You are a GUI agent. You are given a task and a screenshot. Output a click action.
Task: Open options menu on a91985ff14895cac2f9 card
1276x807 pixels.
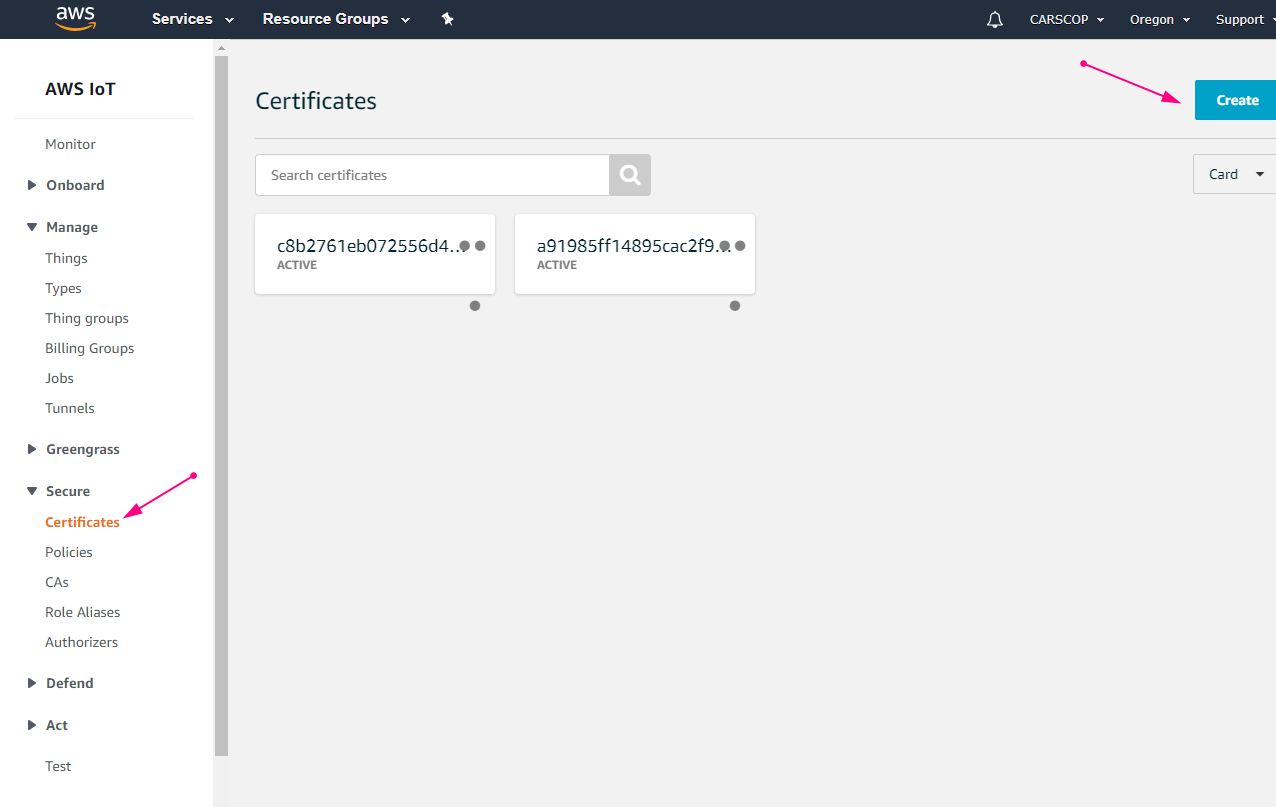tap(732, 246)
